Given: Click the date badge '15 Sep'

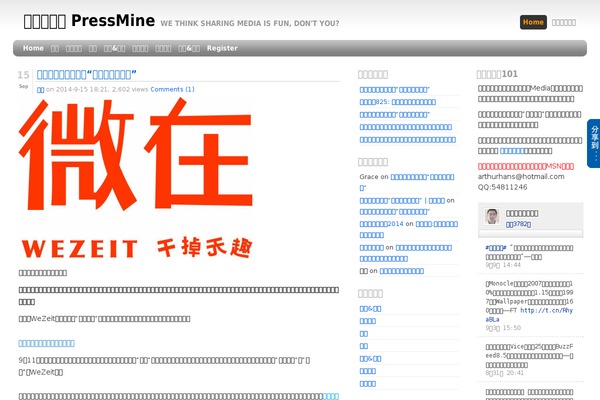Looking at the screenshot, I should tap(23, 79).
